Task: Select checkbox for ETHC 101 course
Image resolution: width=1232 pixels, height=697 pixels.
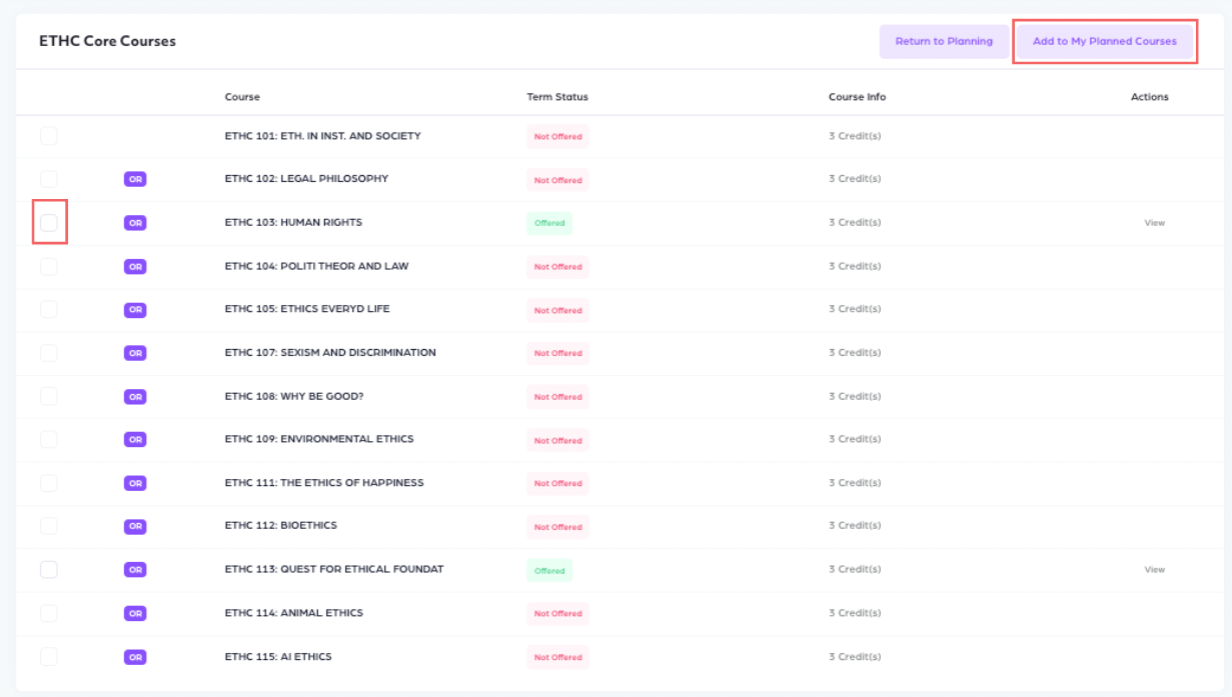Action: pyautogui.click(x=49, y=136)
